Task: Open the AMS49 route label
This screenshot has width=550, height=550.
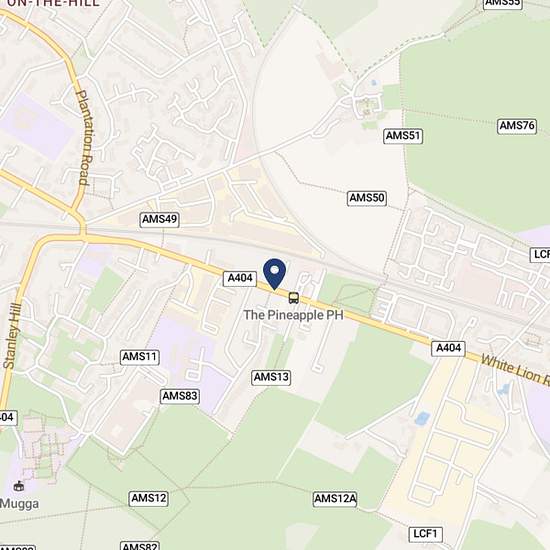Action: (x=160, y=220)
